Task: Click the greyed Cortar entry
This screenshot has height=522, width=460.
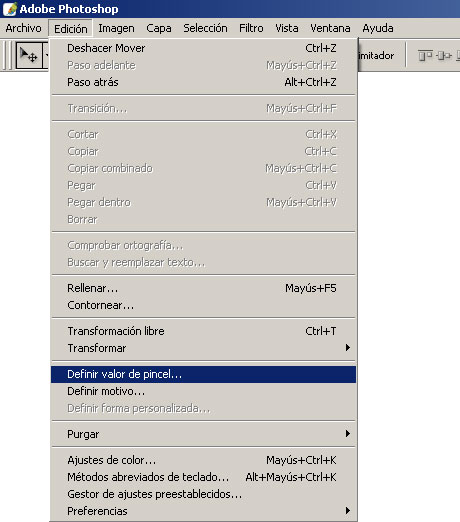Action: (203, 134)
